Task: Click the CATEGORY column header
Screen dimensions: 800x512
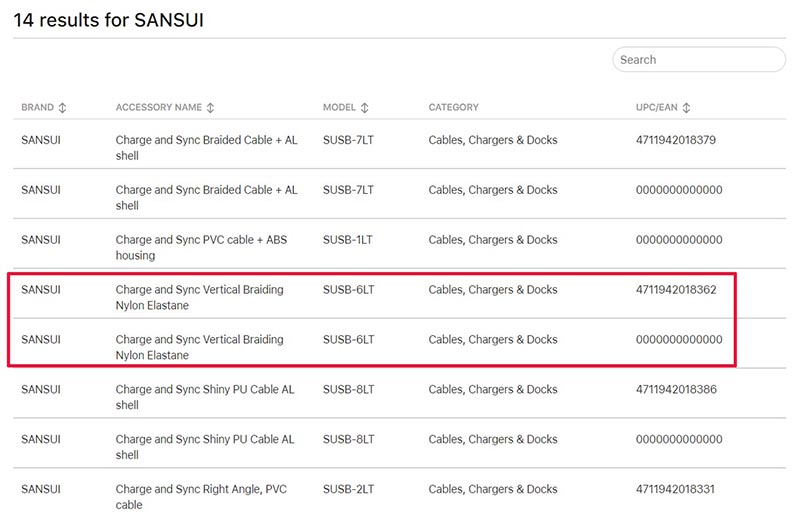Action: [x=454, y=108]
